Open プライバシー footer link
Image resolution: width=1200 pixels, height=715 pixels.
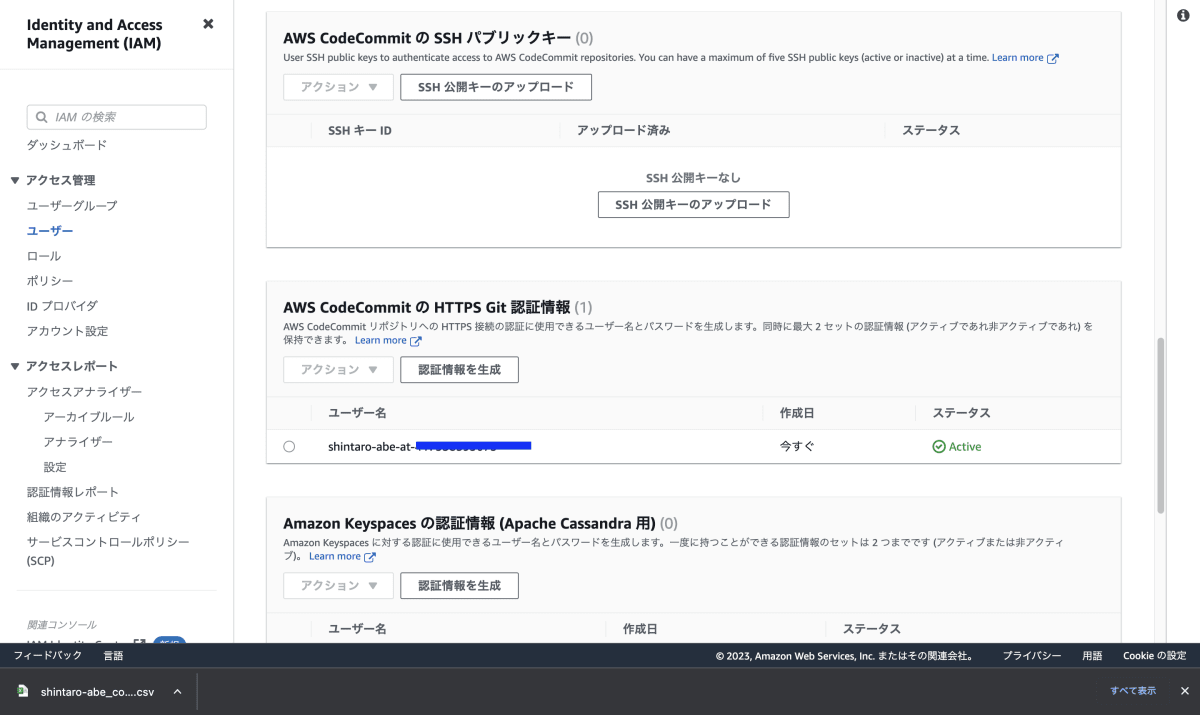1032,656
